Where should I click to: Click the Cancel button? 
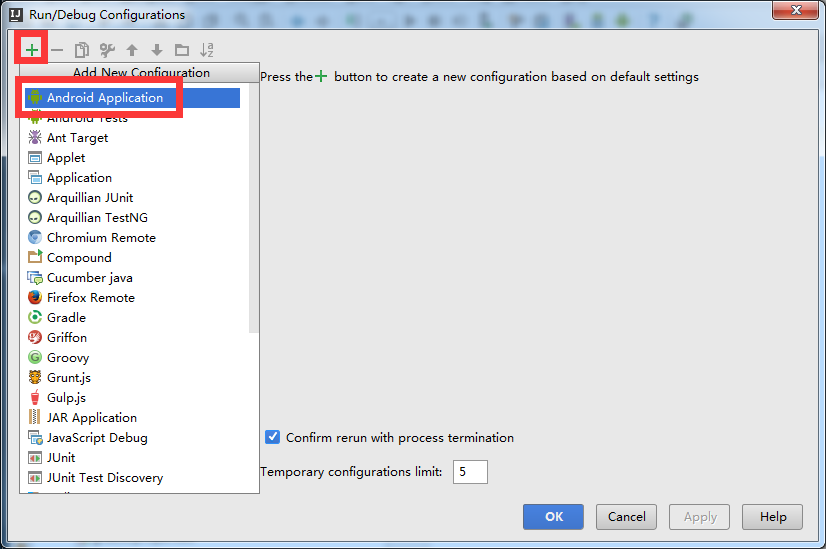tap(626, 517)
